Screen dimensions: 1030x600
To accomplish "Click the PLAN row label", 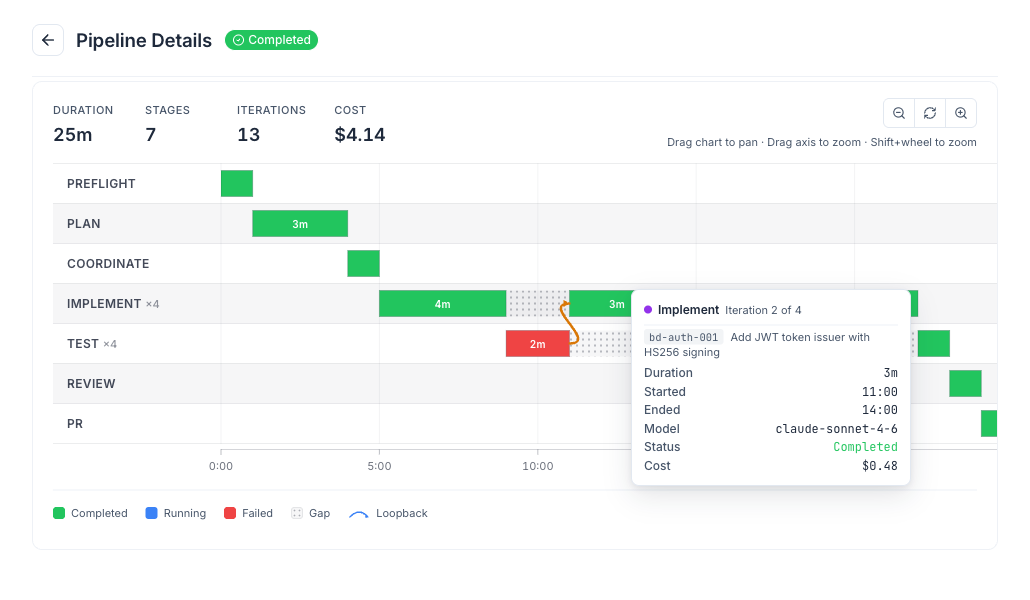I will click(83, 223).
